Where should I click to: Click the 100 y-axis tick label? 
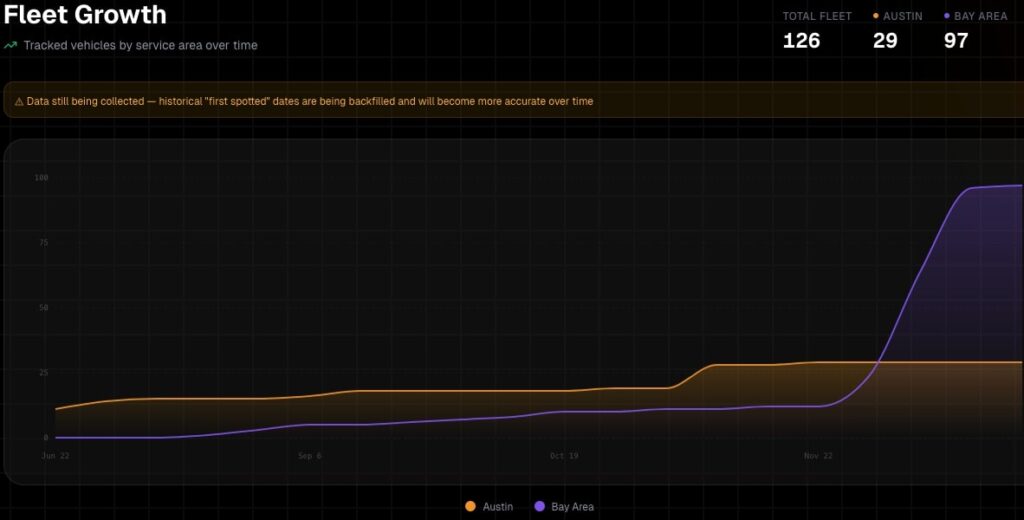pos(41,178)
